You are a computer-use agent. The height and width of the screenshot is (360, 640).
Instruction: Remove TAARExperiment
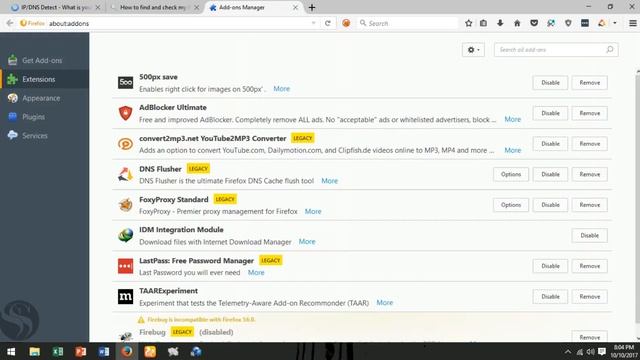click(589, 297)
